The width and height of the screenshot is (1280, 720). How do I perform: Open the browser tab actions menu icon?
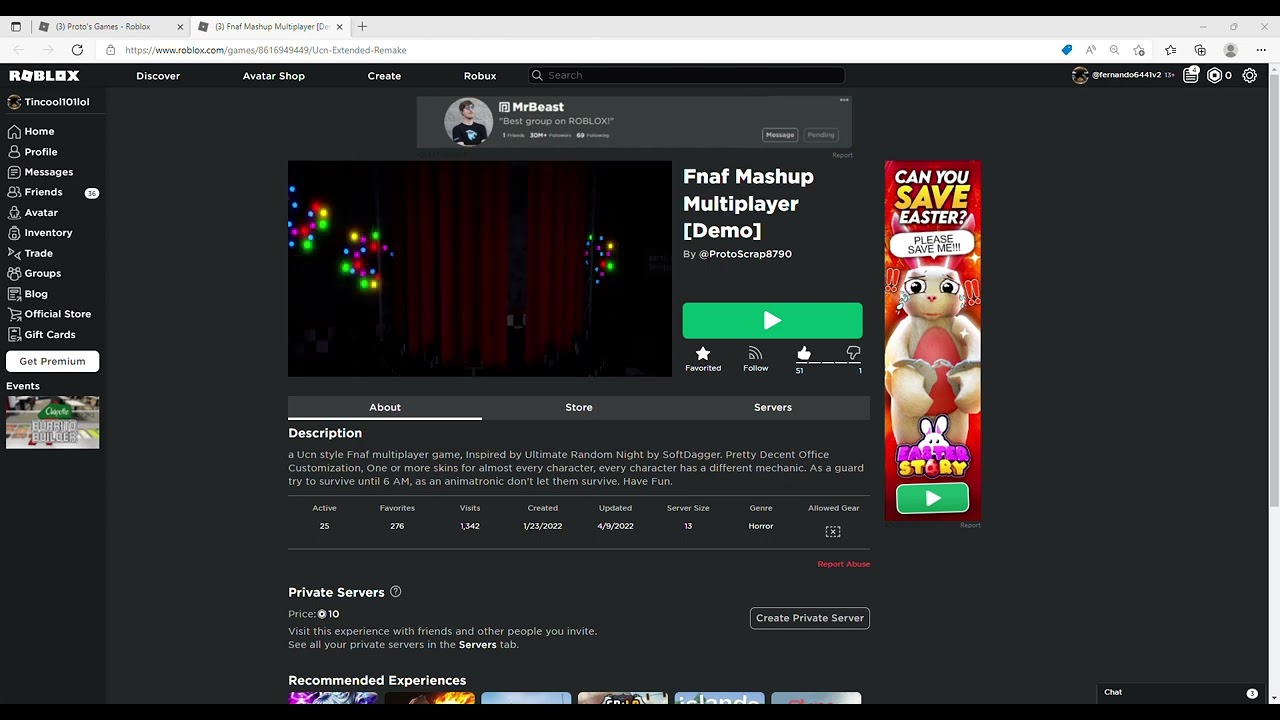coord(16,27)
